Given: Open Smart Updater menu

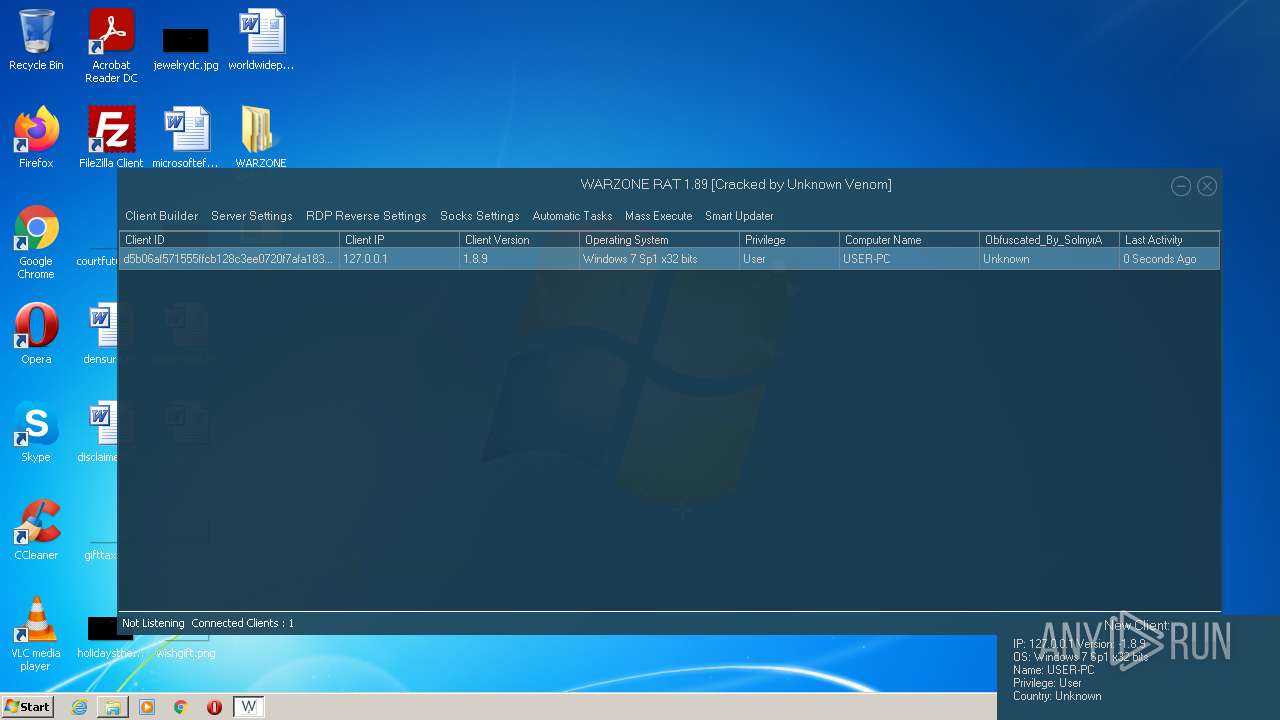Looking at the screenshot, I should point(739,216).
